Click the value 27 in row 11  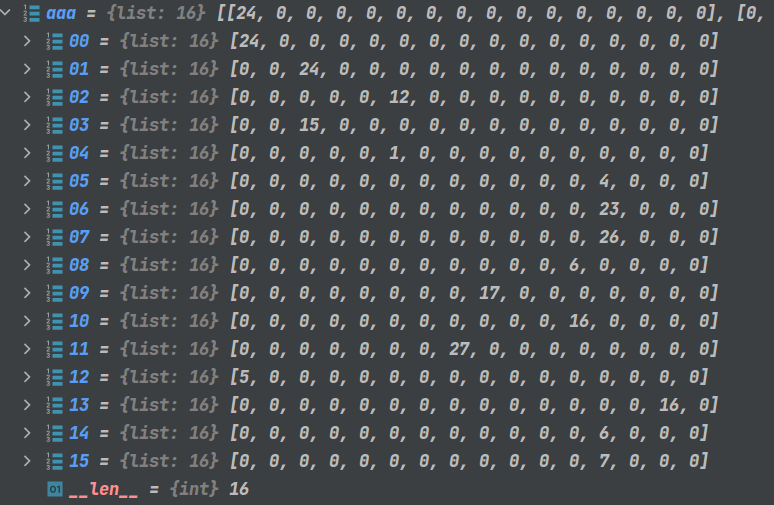(x=459, y=349)
